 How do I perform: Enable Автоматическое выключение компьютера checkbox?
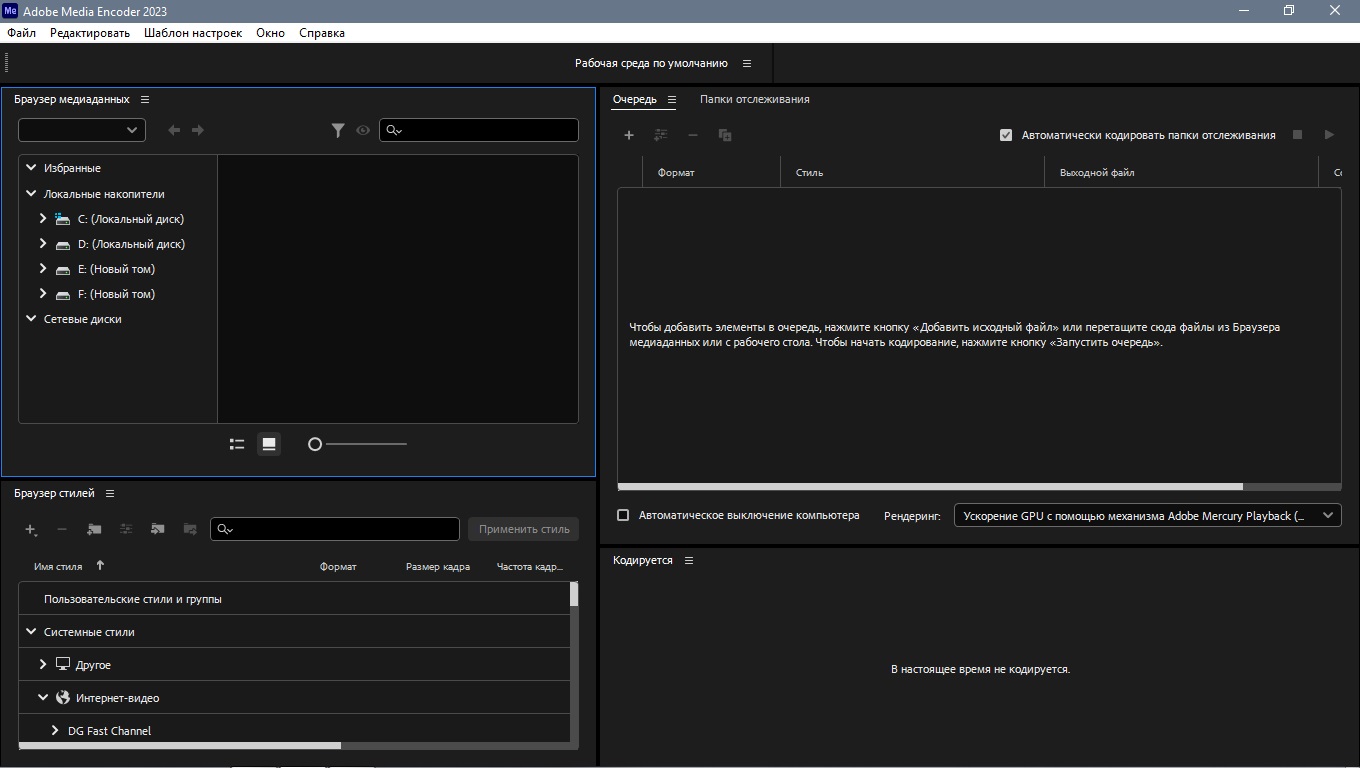[x=623, y=515]
